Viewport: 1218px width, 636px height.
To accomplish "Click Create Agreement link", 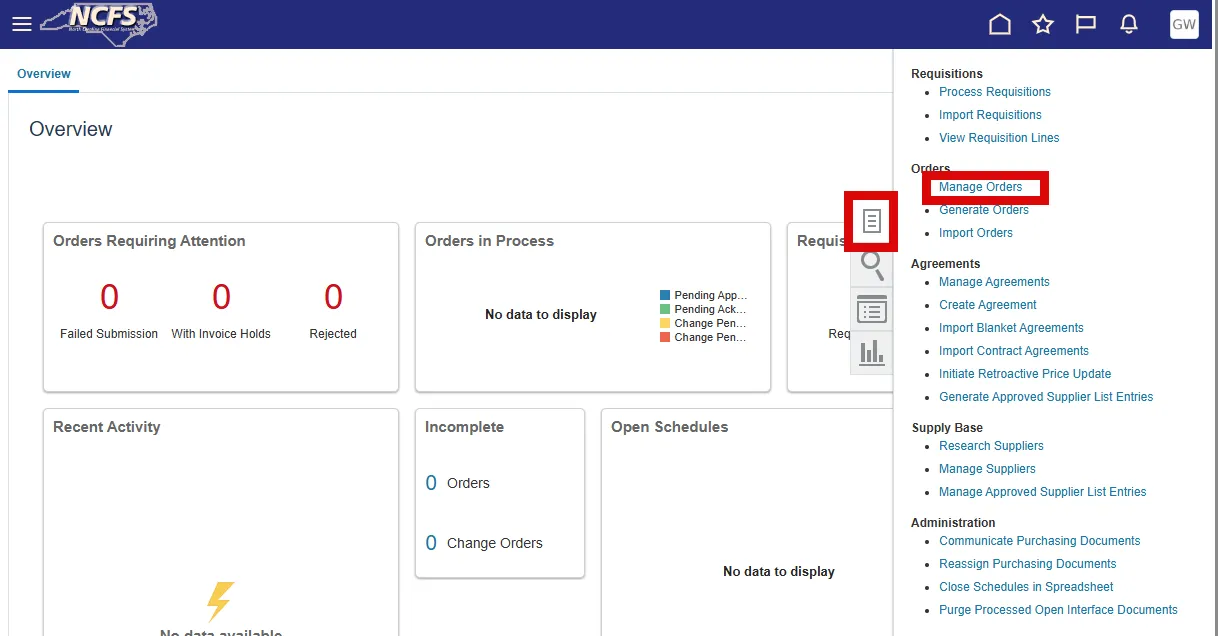I will pyautogui.click(x=988, y=305).
